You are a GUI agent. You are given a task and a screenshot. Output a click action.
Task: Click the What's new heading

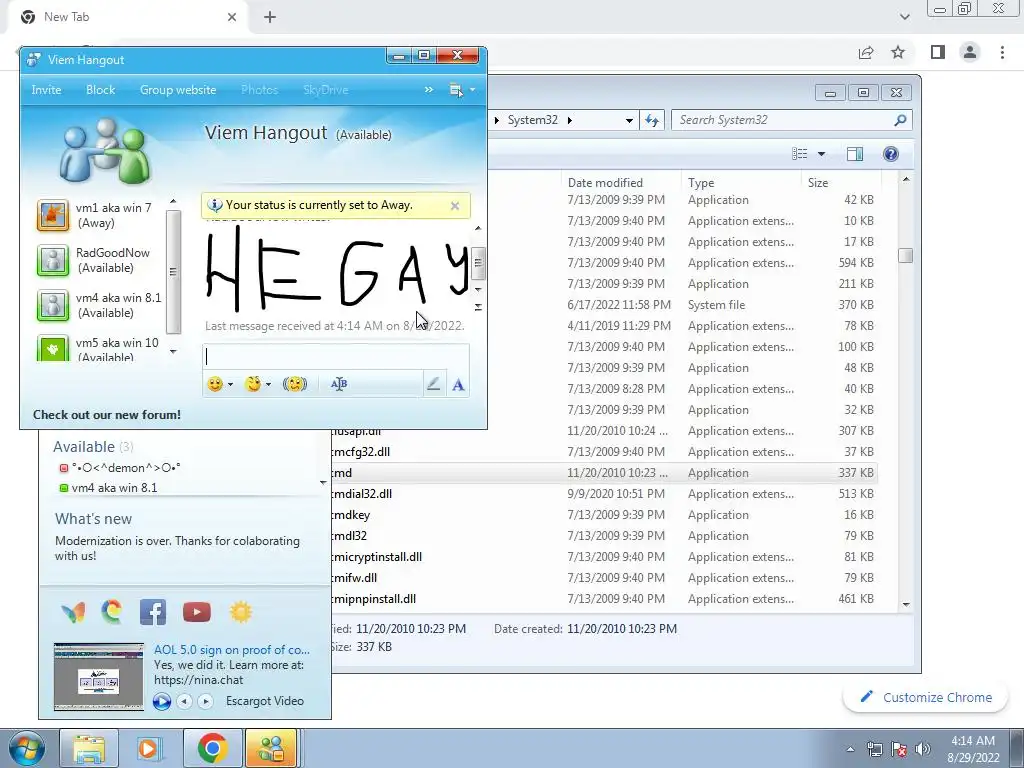coord(93,519)
